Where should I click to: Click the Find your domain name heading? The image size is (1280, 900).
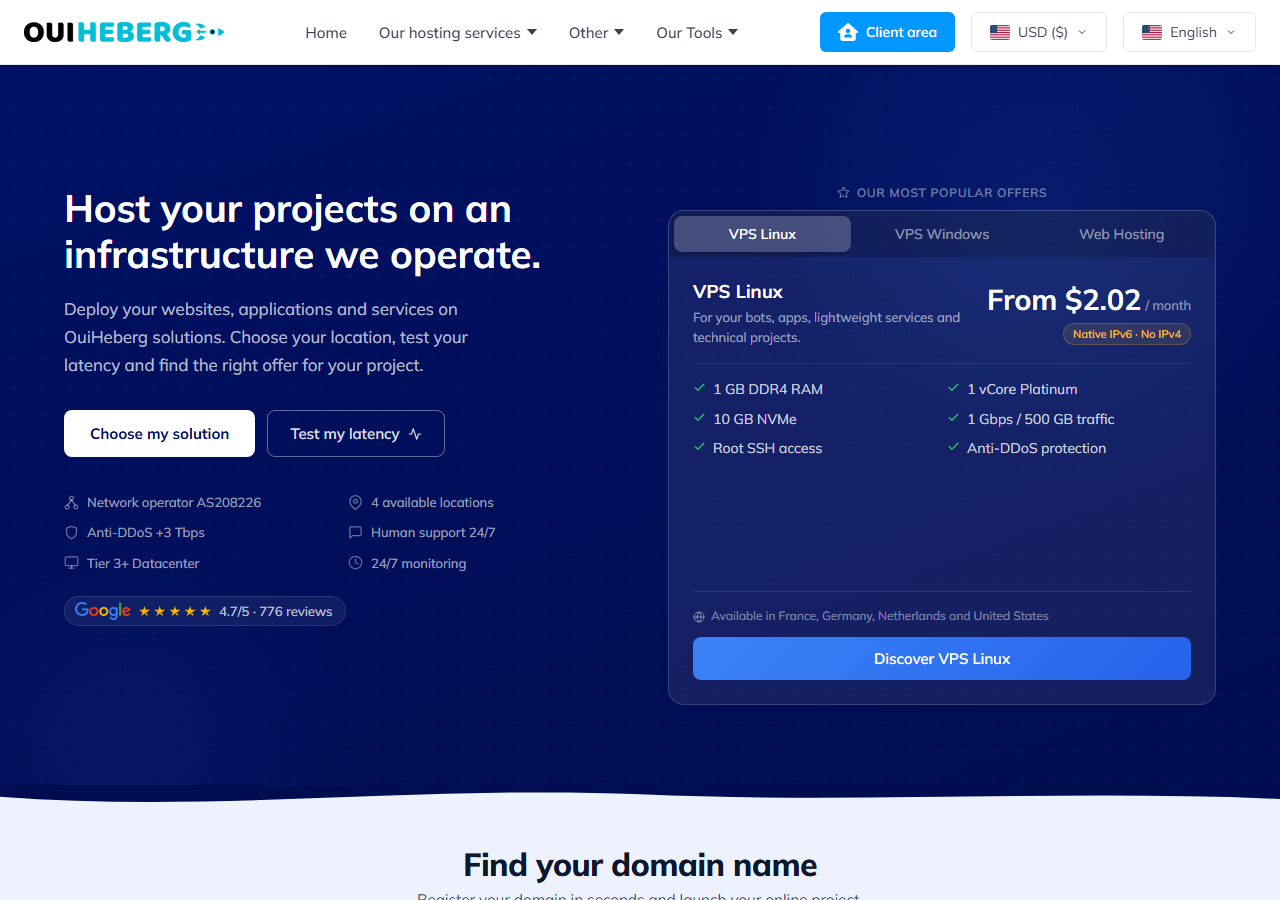[x=640, y=864]
